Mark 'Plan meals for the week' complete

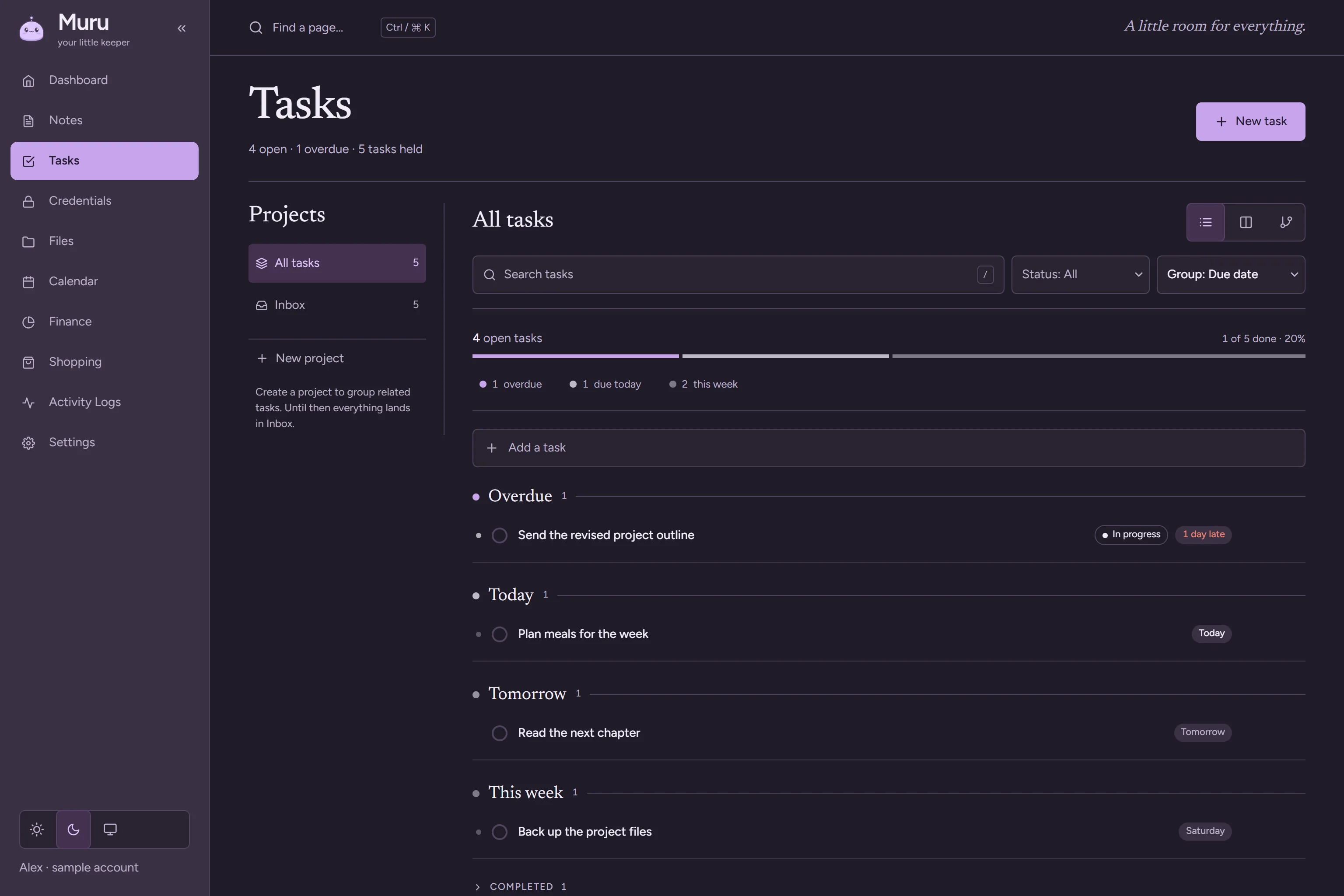(500, 634)
